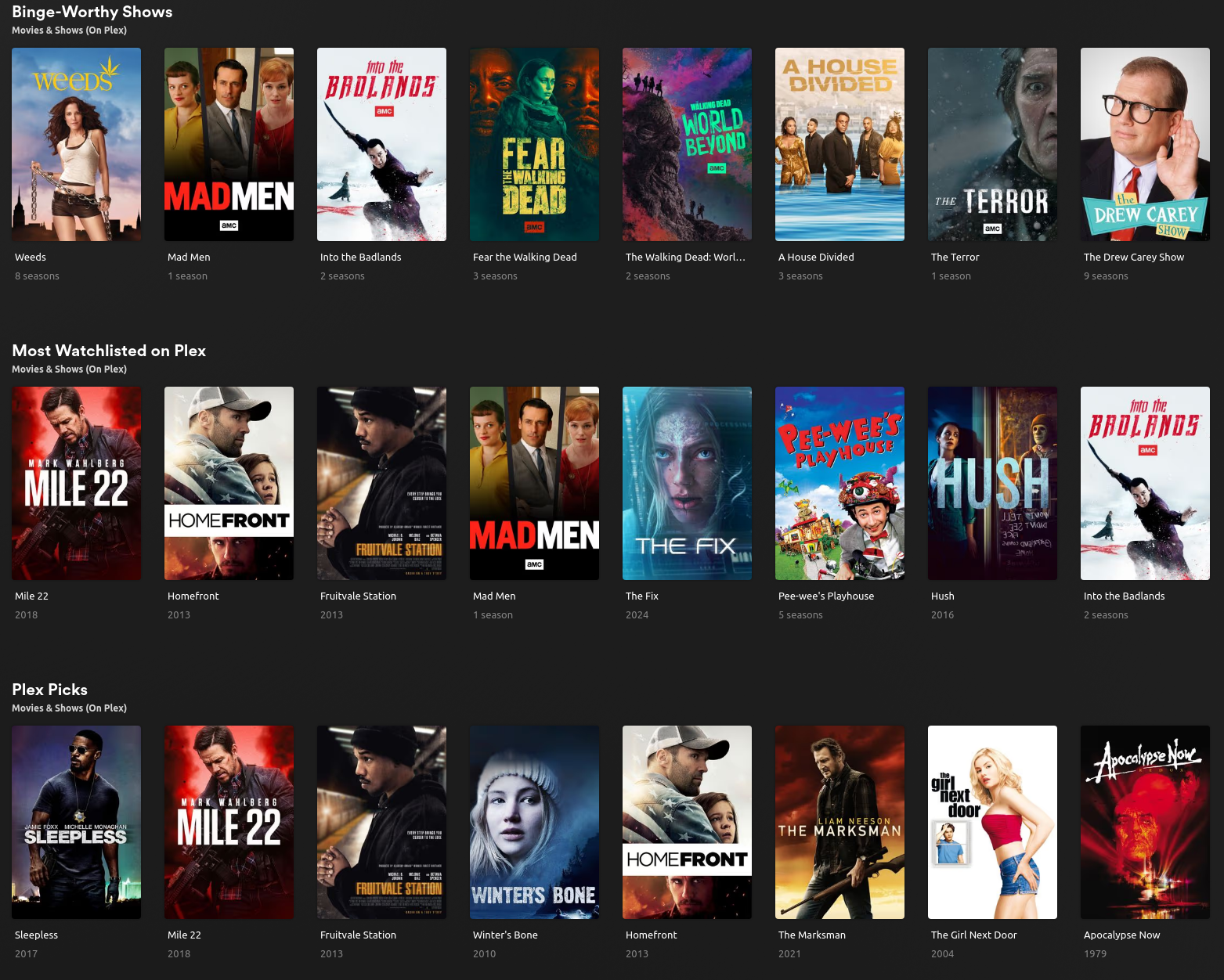Open the Sleepless movie poster
Viewport: 1224px width, 980px height.
coord(76,822)
